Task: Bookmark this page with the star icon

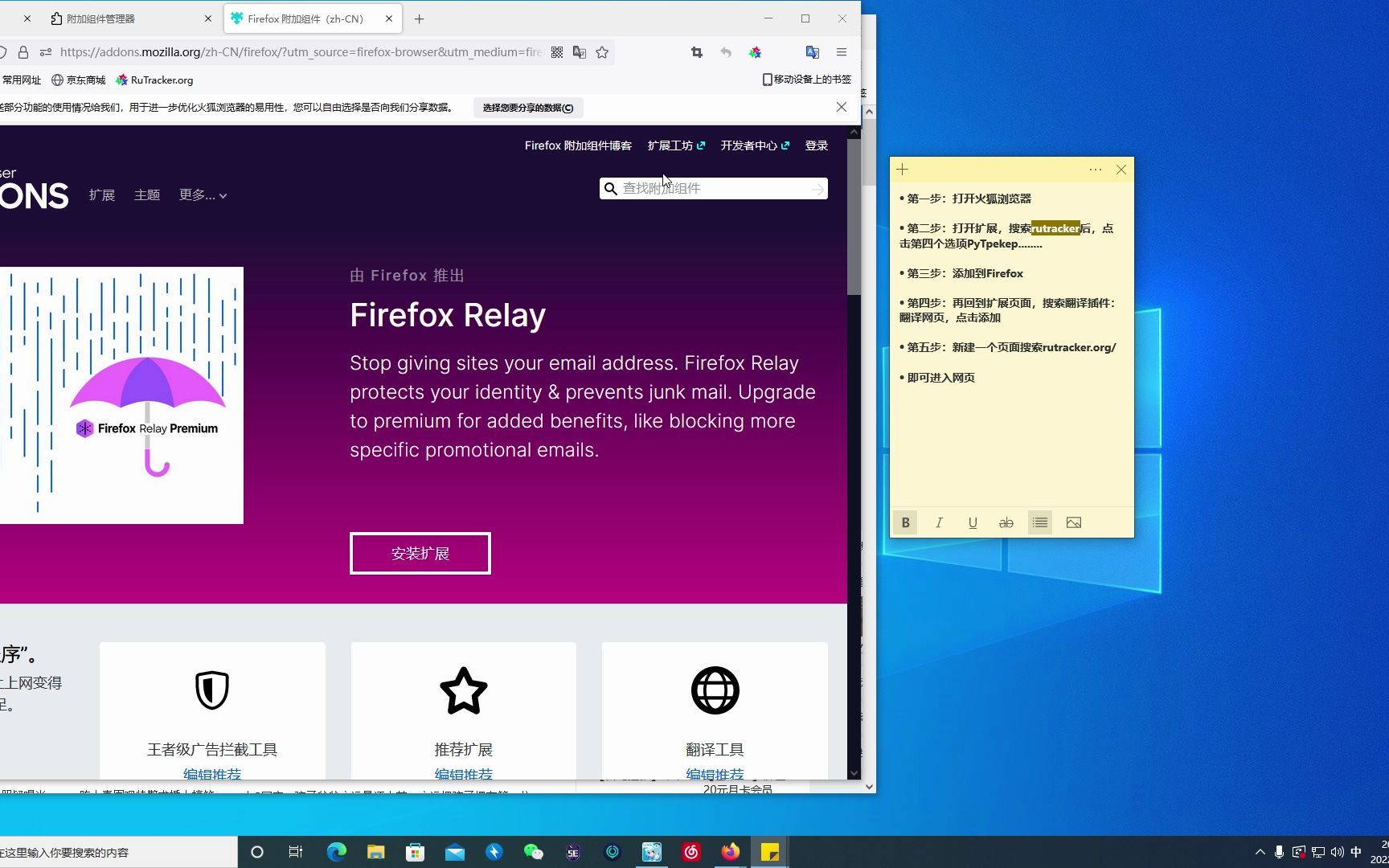Action: click(x=602, y=52)
